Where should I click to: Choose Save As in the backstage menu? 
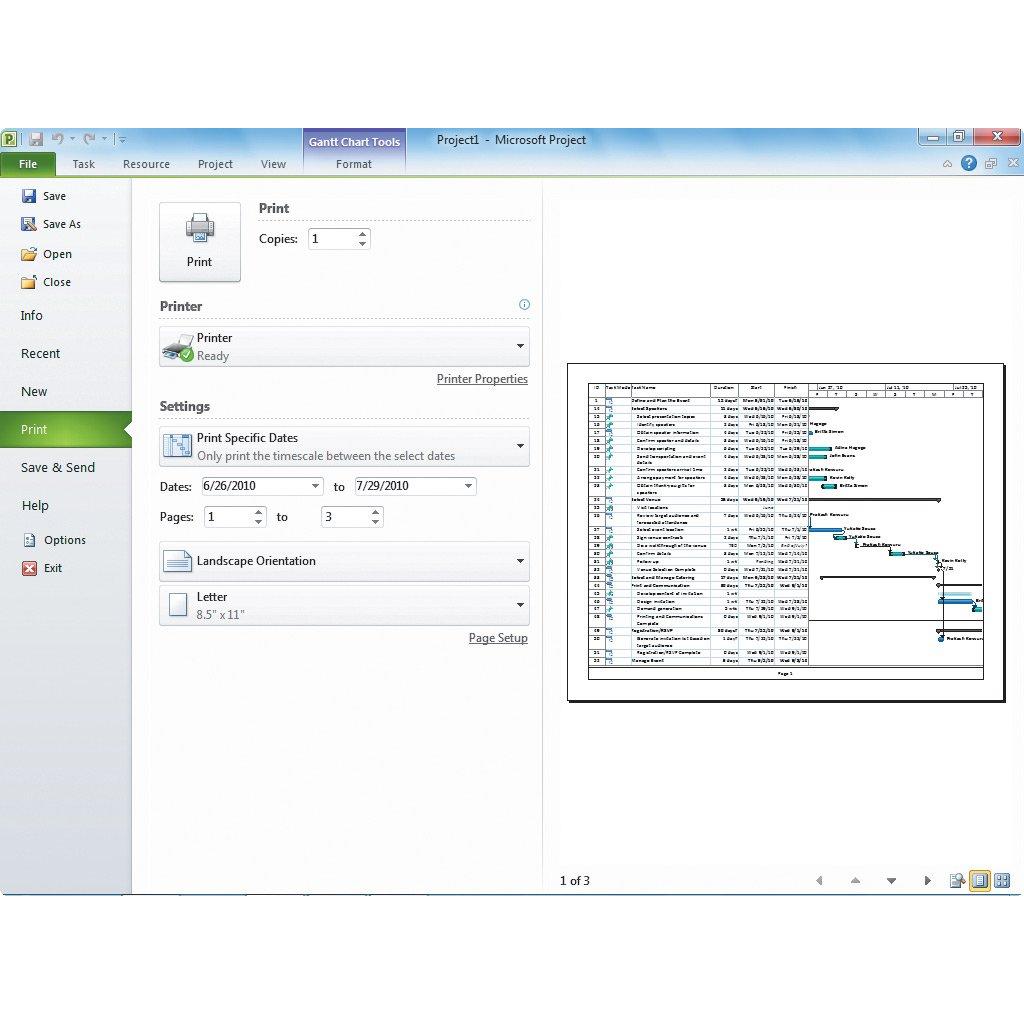pyautogui.click(x=51, y=224)
